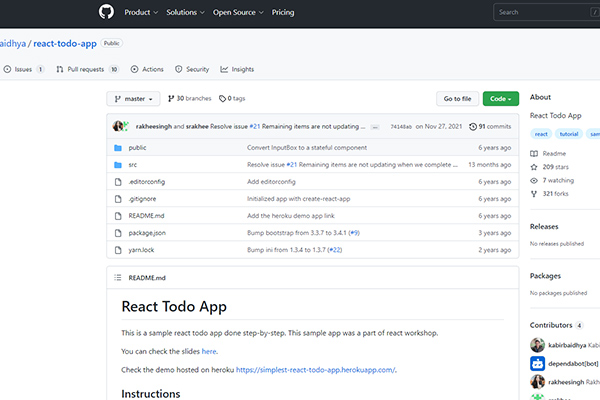
Task: Open the .editorconfig file
Action: (x=147, y=182)
